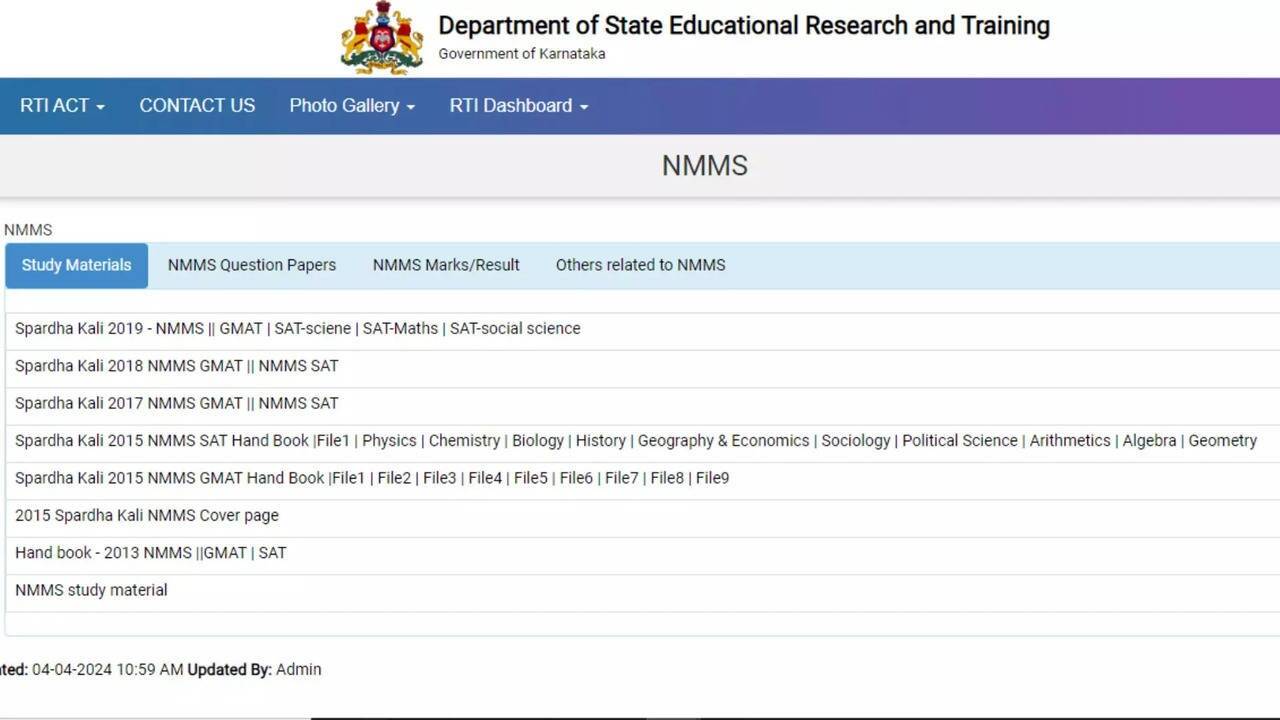Image resolution: width=1280 pixels, height=720 pixels.
Task: Open Spardha Kali 2018 NMMS SAT link
Action: click(x=299, y=366)
